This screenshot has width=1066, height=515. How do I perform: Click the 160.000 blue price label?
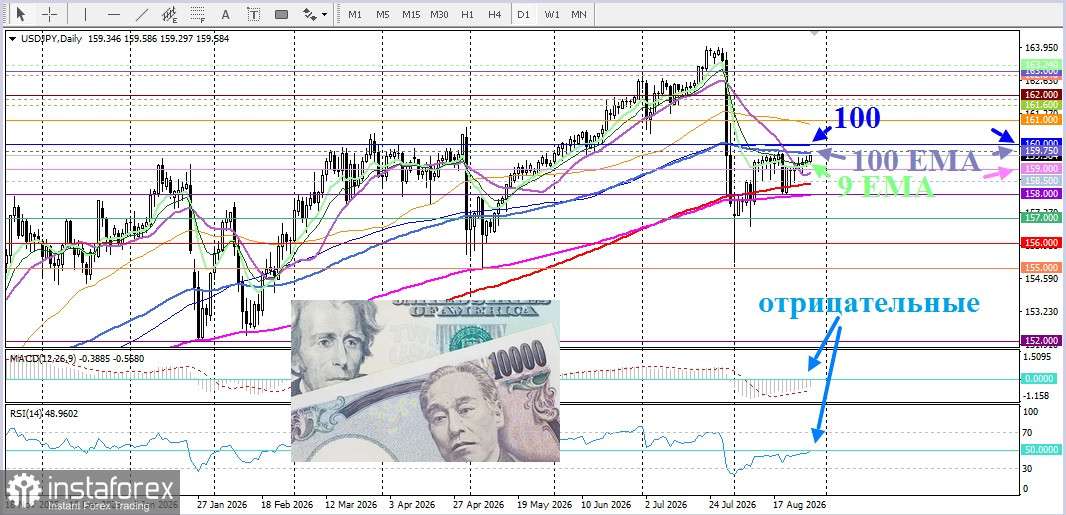tap(1041, 143)
